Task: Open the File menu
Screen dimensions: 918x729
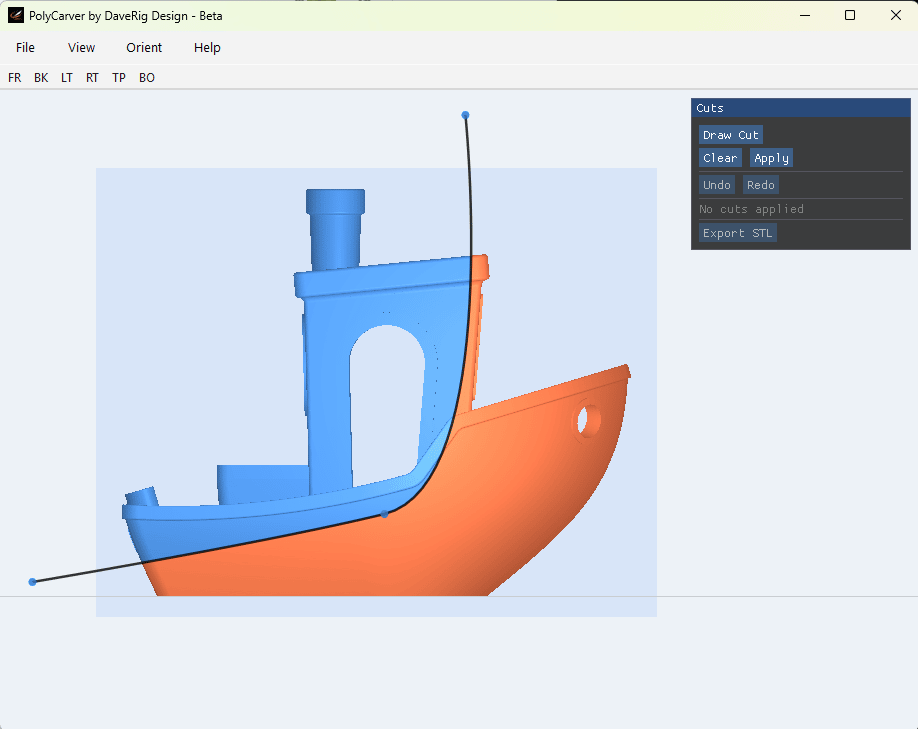Action: [x=25, y=47]
